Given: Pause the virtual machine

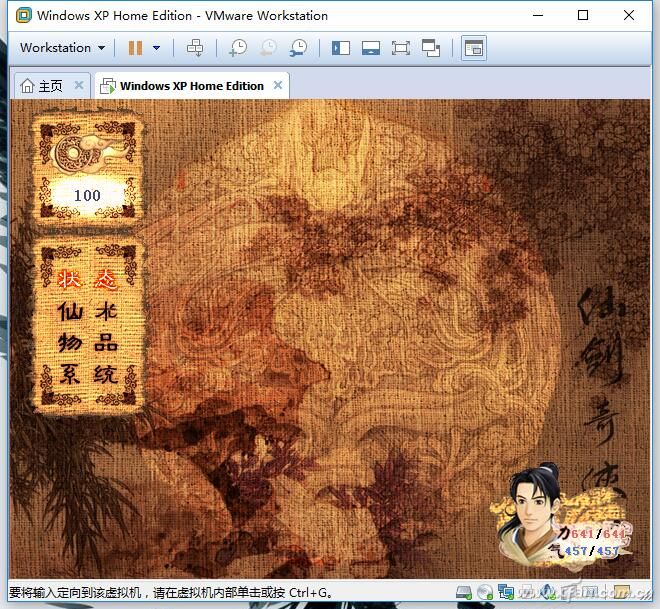Looking at the screenshot, I should coord(135,48).
